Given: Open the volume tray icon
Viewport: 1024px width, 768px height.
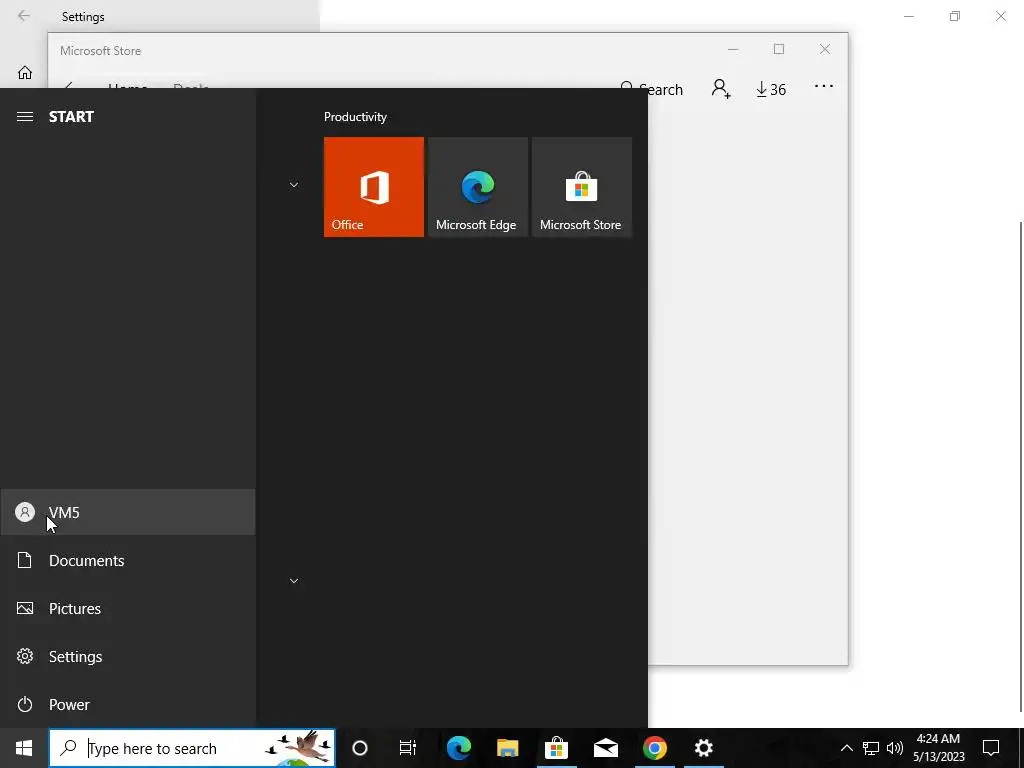Looking at the screenshot, I should tap(895, 748).
